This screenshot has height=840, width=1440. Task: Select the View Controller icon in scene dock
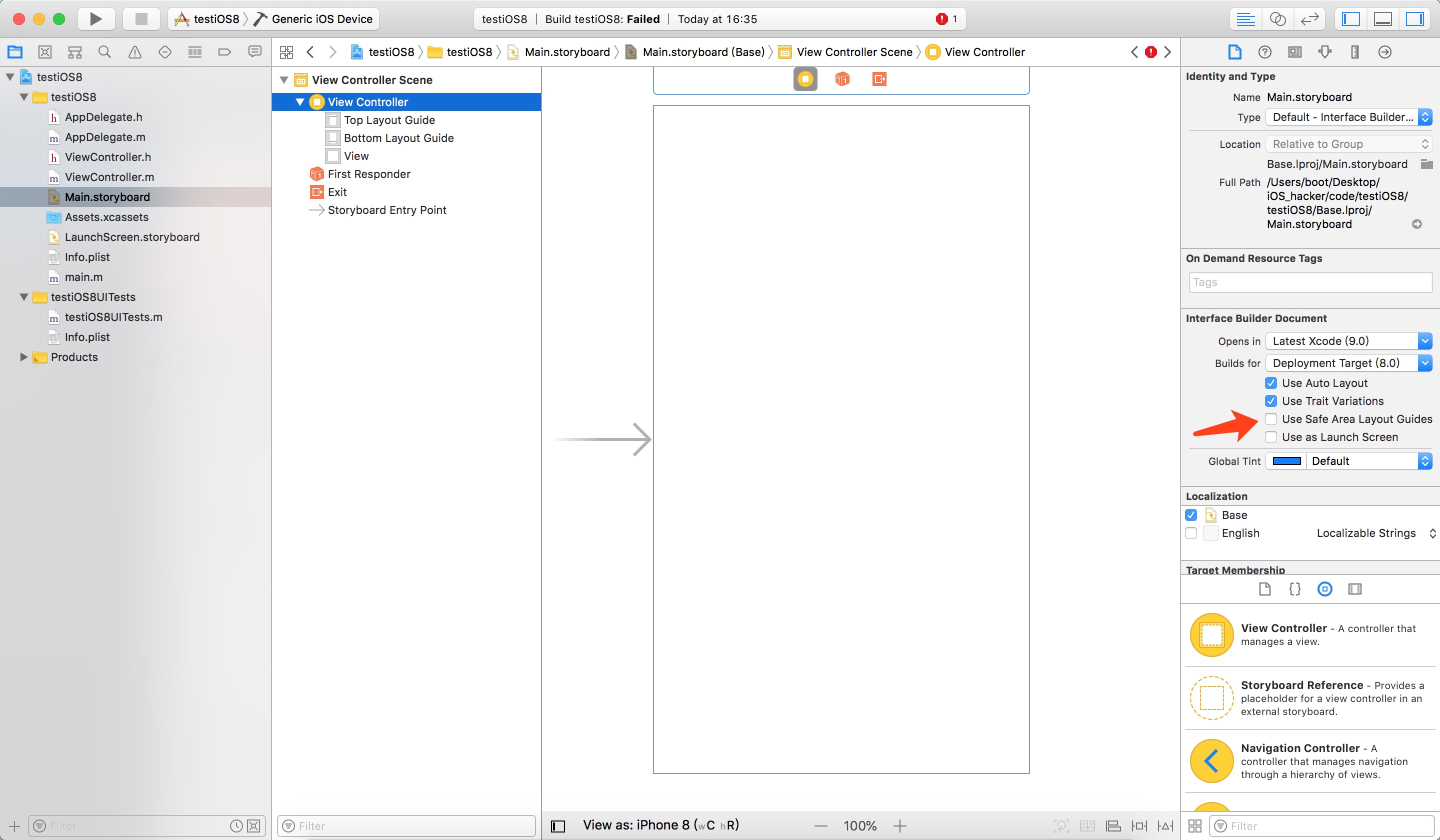805,79
